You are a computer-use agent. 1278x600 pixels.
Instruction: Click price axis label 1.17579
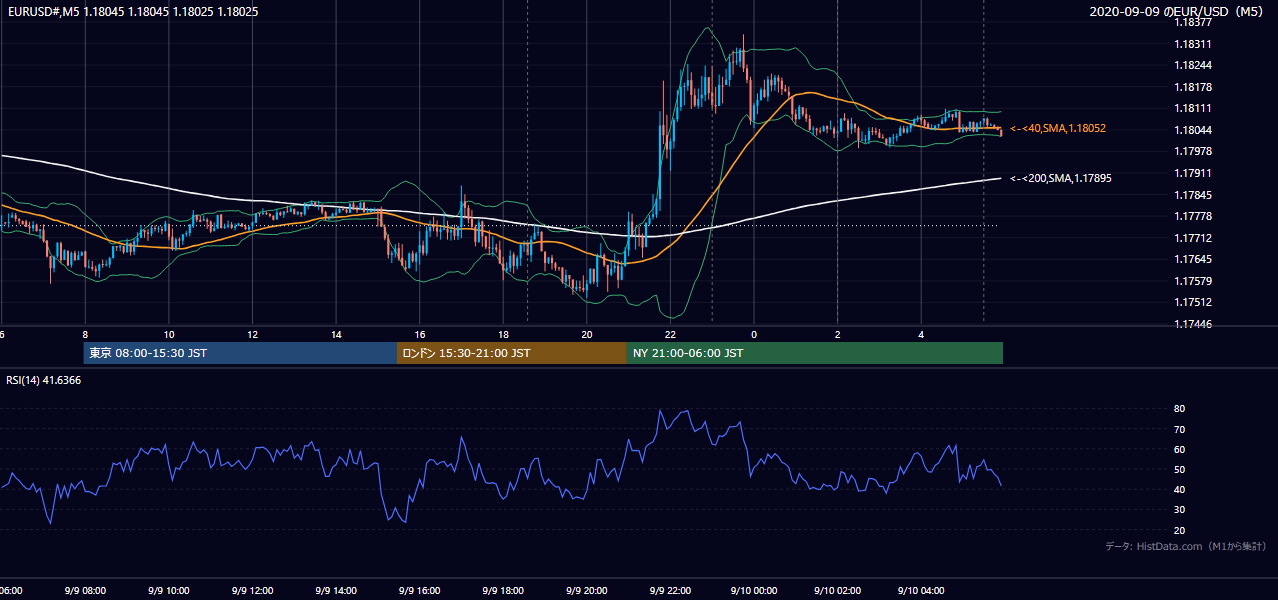click(x=1193, y=281)
